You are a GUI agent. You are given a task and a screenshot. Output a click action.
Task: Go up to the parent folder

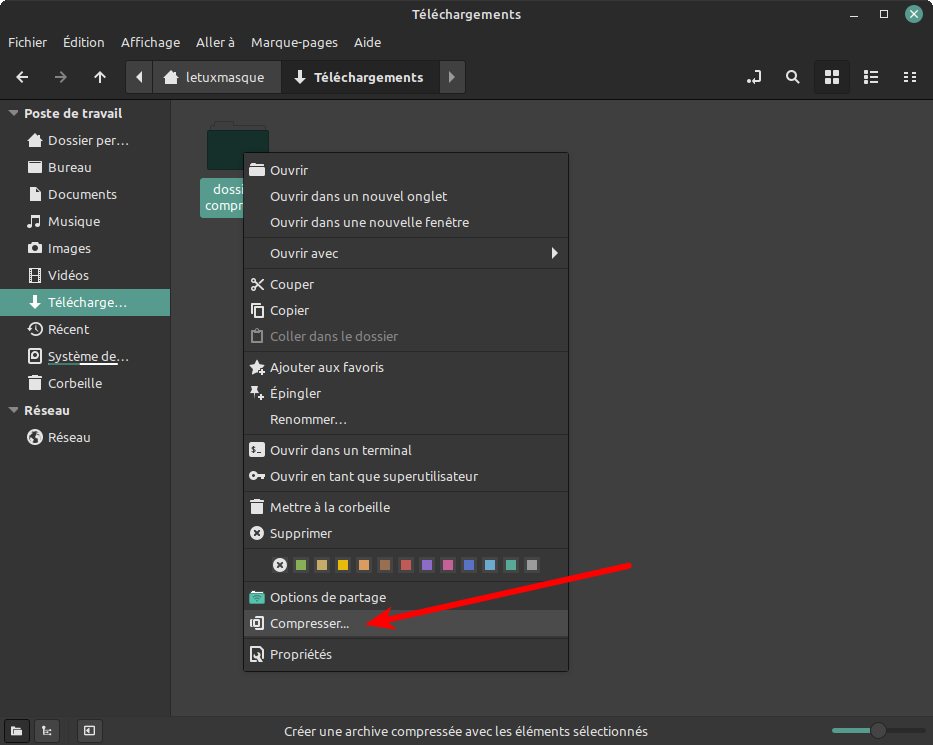click(100, 77)
